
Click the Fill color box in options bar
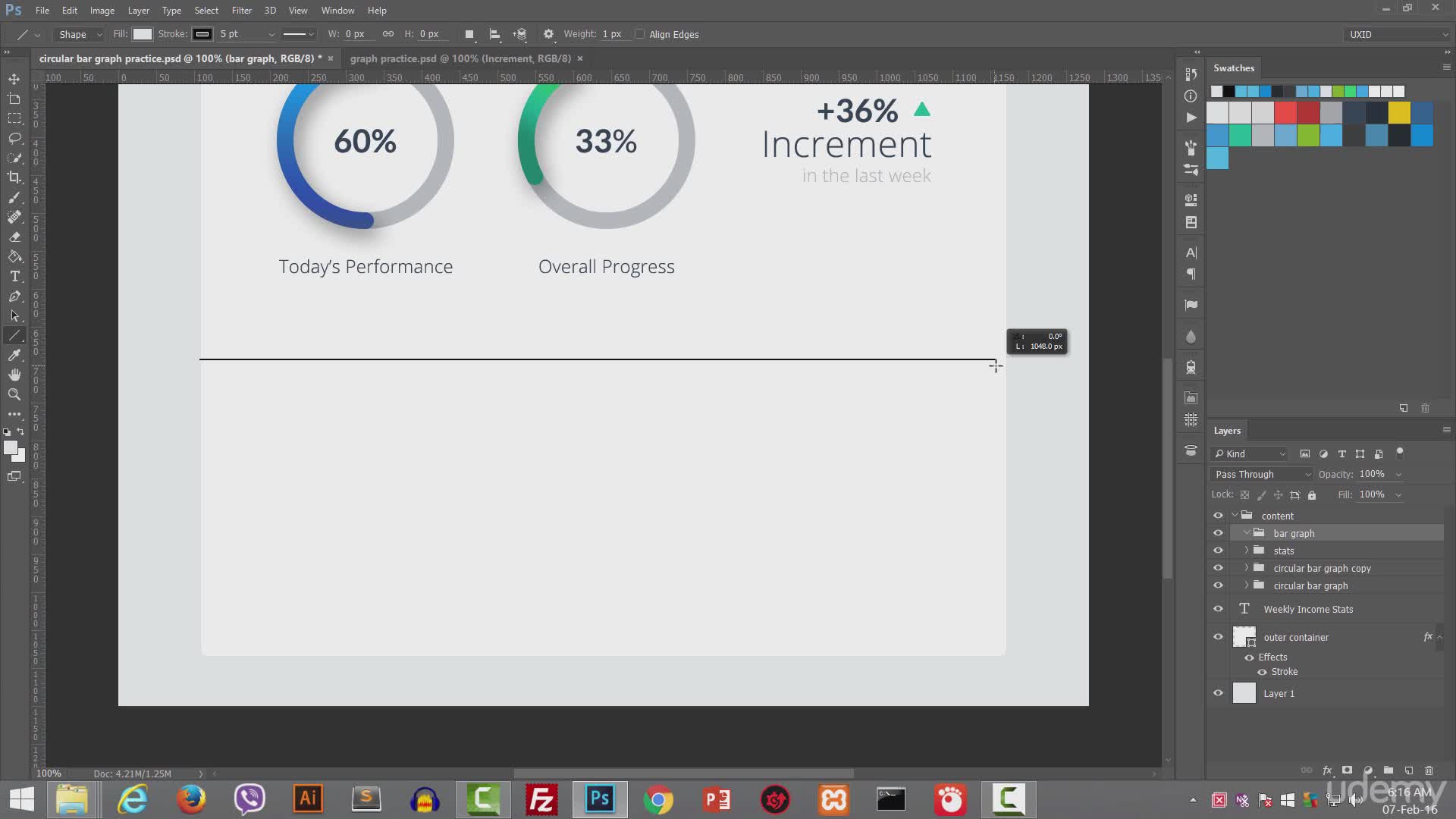(x=143, y=34)
